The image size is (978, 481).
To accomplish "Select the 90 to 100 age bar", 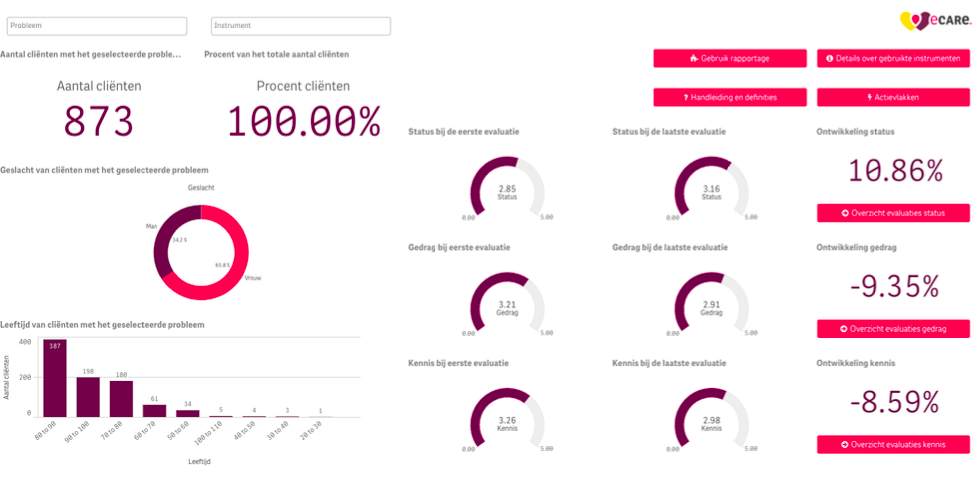I will [88, 397].
